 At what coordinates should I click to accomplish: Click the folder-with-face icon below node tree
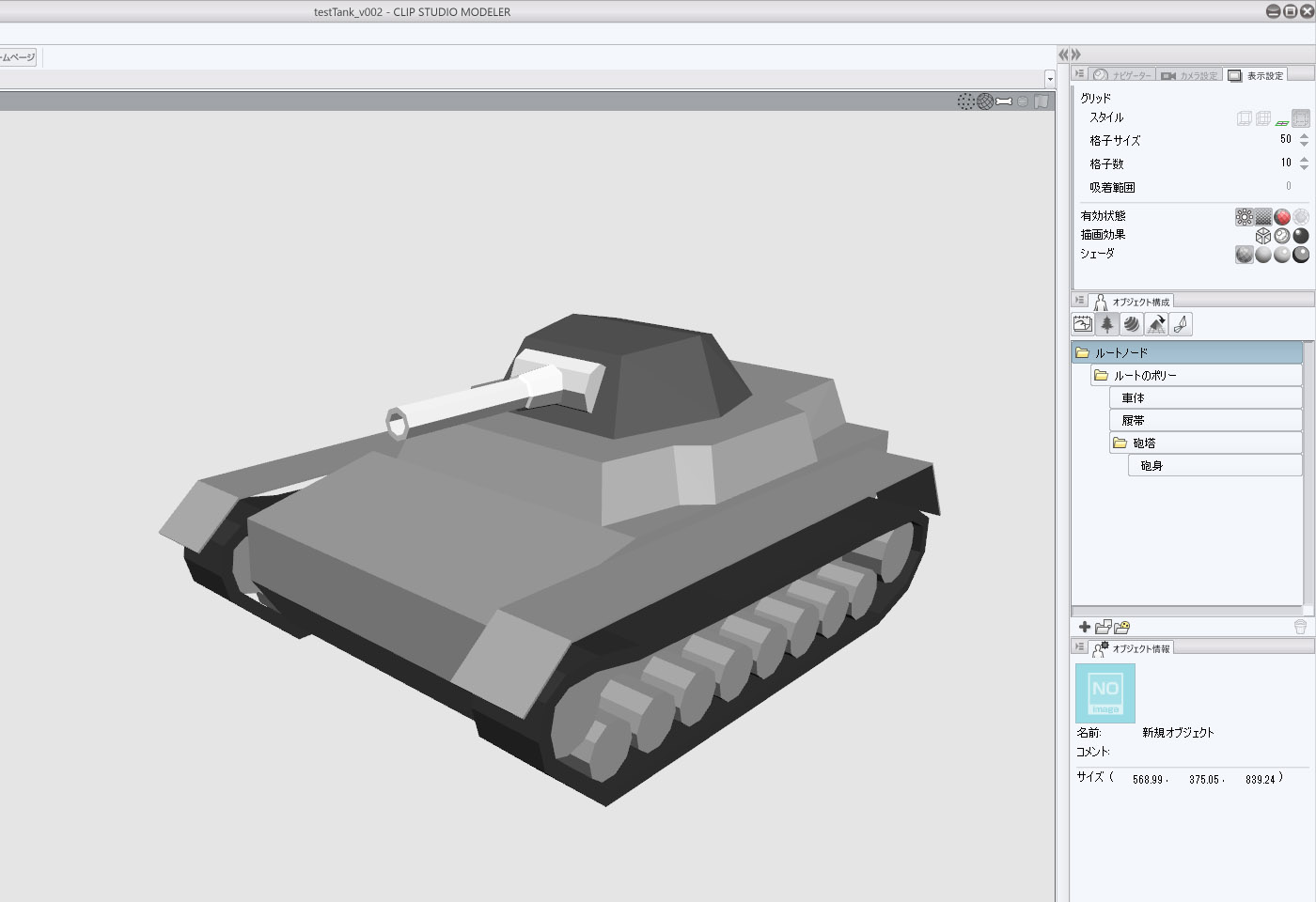click(1121, 627)
